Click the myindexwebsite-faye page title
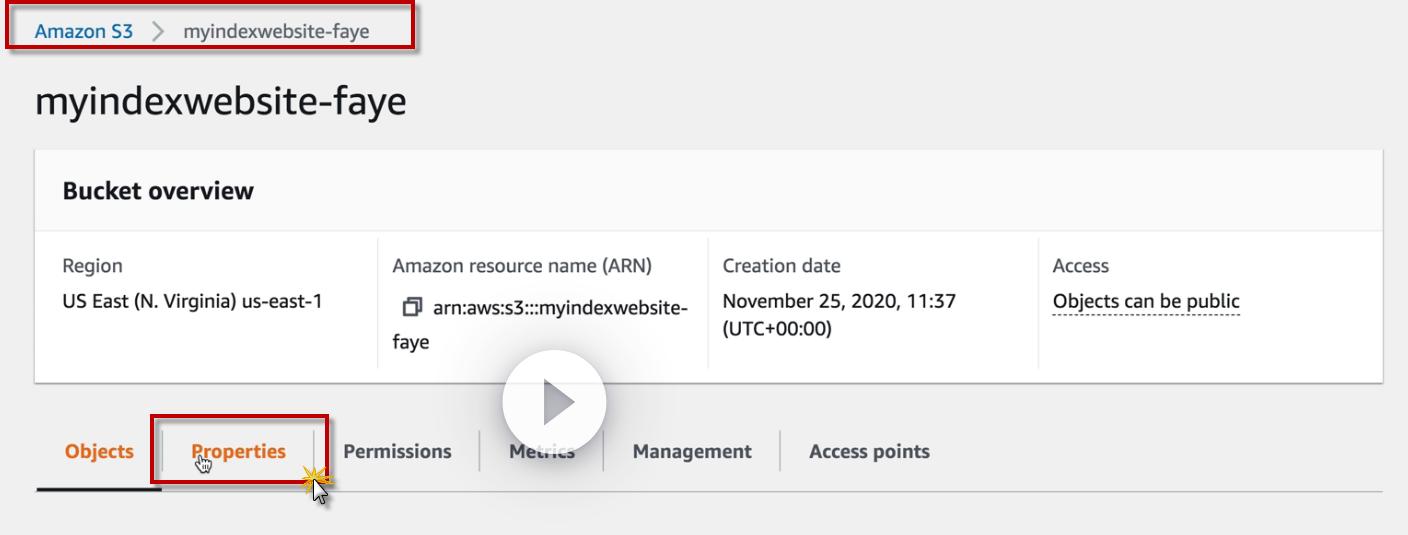 [221, 102]
